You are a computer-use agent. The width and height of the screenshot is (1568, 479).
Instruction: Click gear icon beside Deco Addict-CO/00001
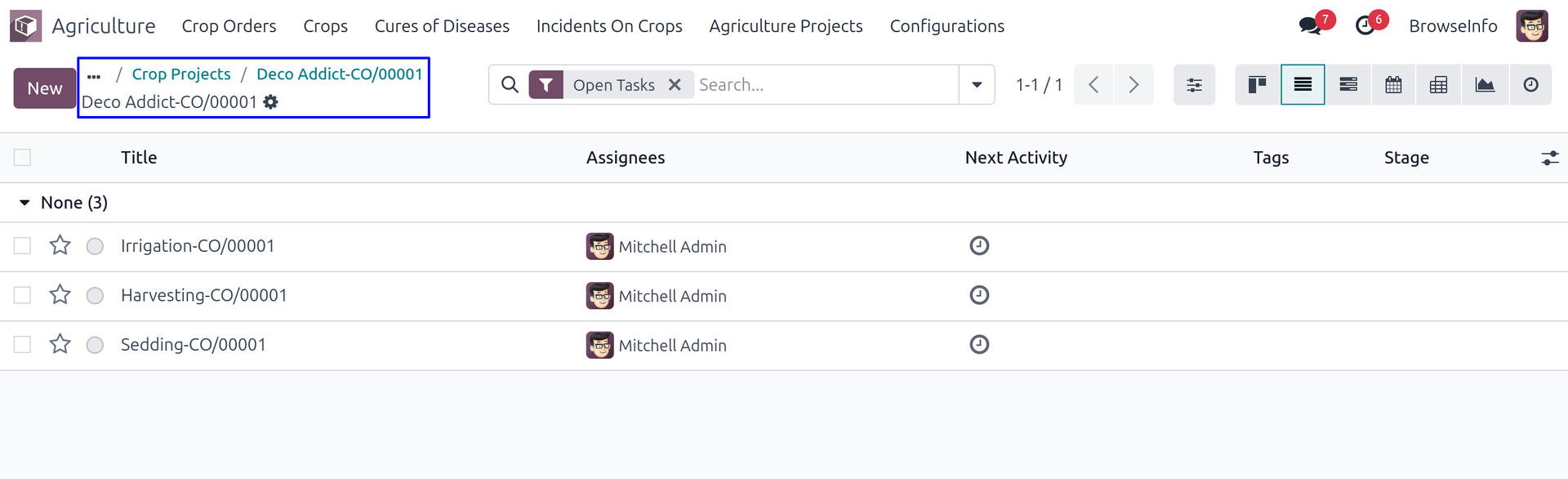pos(271,102)
